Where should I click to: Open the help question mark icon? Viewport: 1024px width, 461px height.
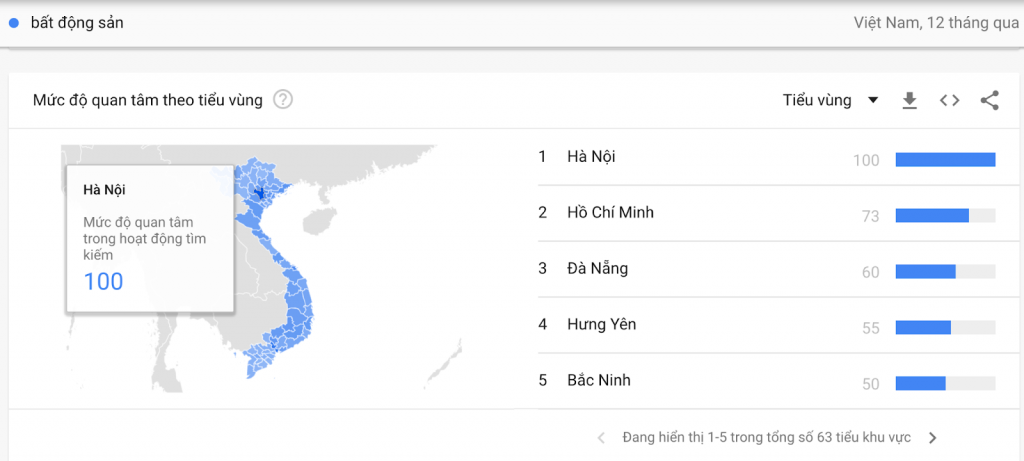coord(283,100)
